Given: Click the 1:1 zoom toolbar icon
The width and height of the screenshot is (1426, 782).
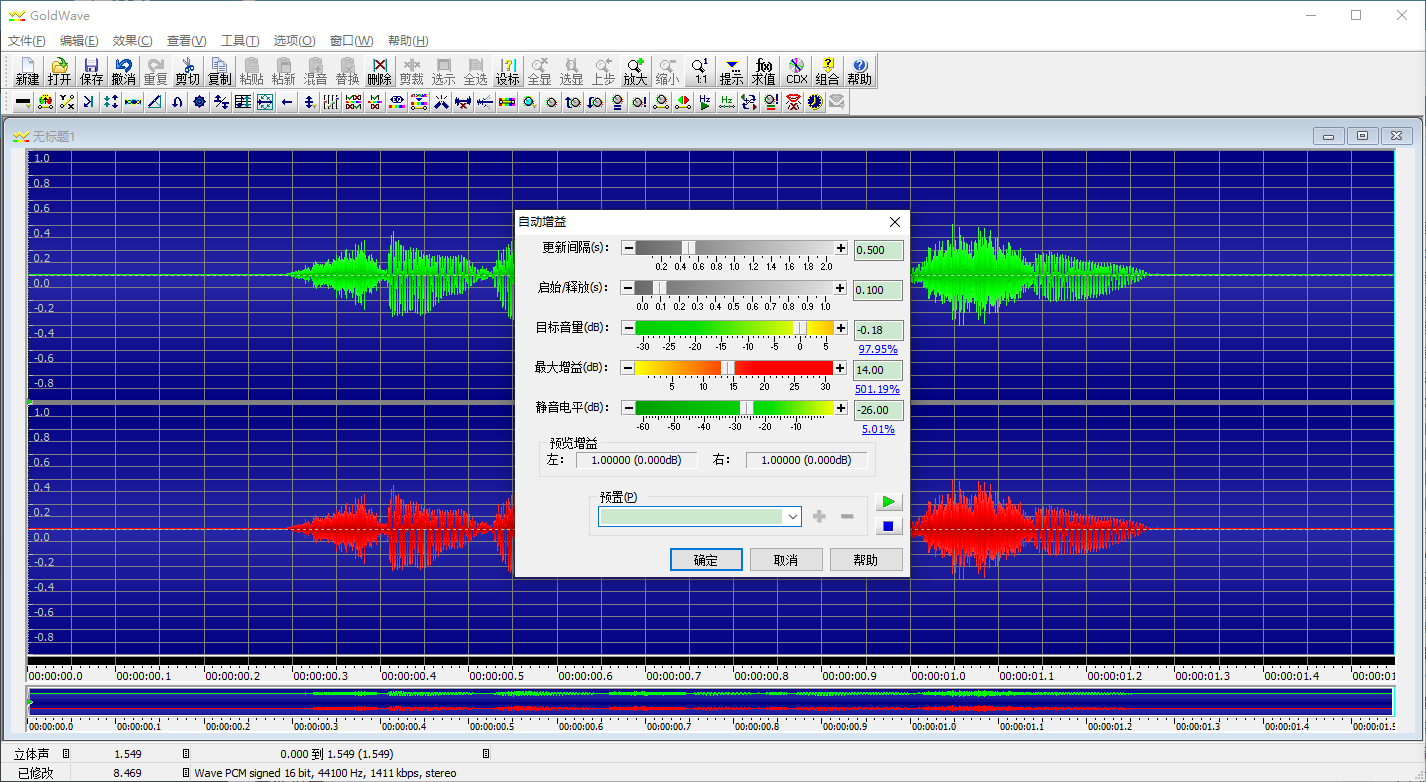Looking at the screenshot, I should coord(700,71).
